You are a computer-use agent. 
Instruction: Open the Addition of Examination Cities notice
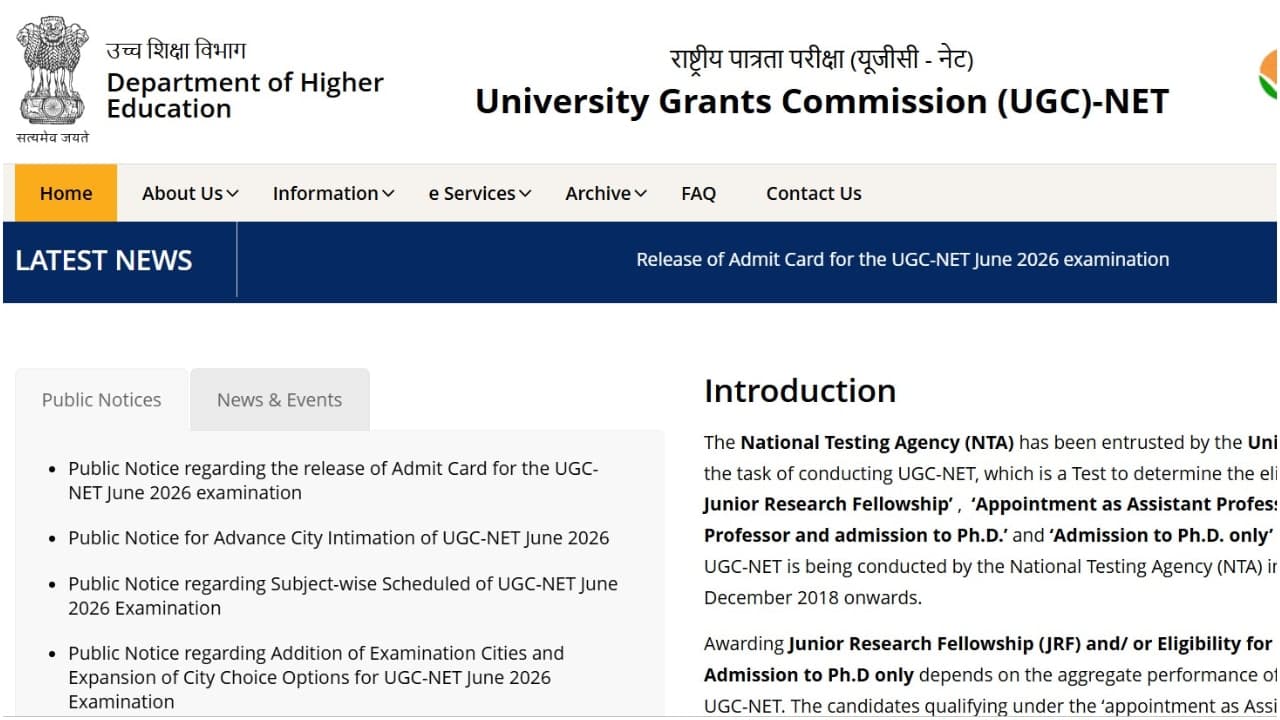pyautogui.click(x=316, y=677)
